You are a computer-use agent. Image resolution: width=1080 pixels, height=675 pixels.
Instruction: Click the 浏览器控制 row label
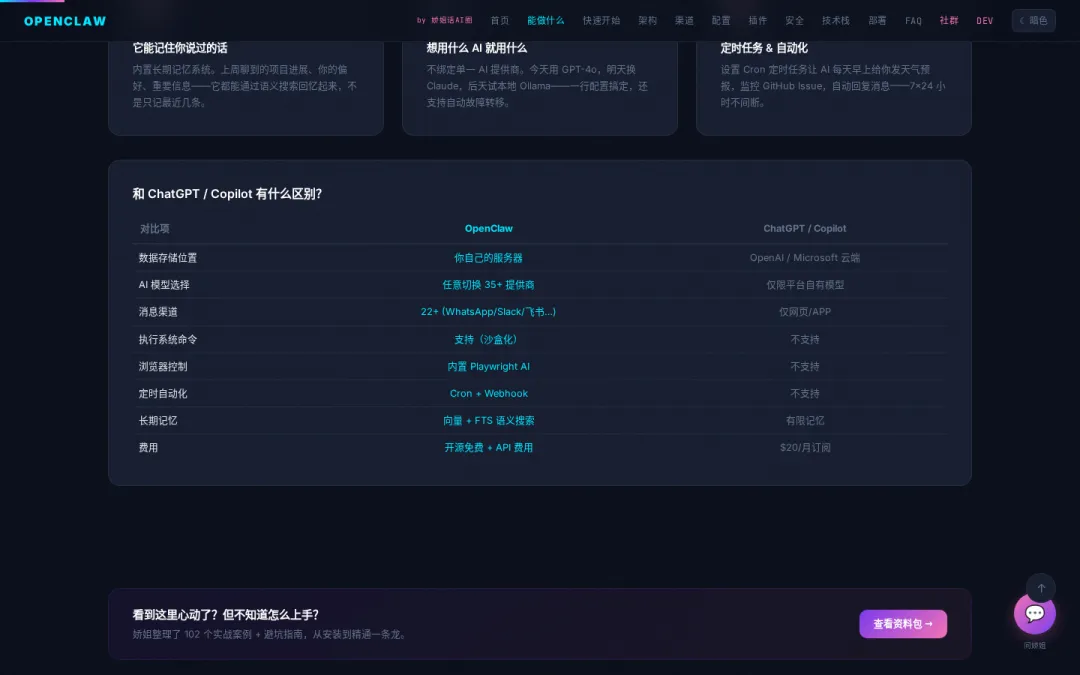coord(163,366)
